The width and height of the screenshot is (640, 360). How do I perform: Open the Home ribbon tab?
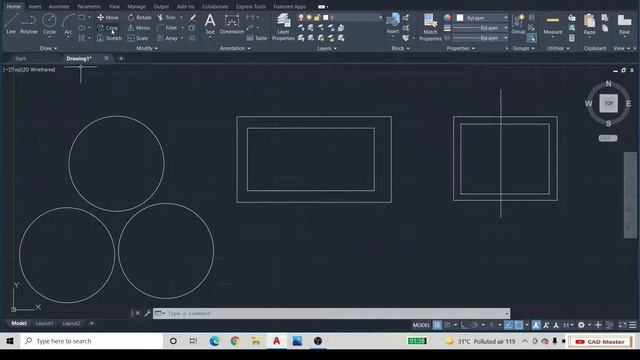13,7
